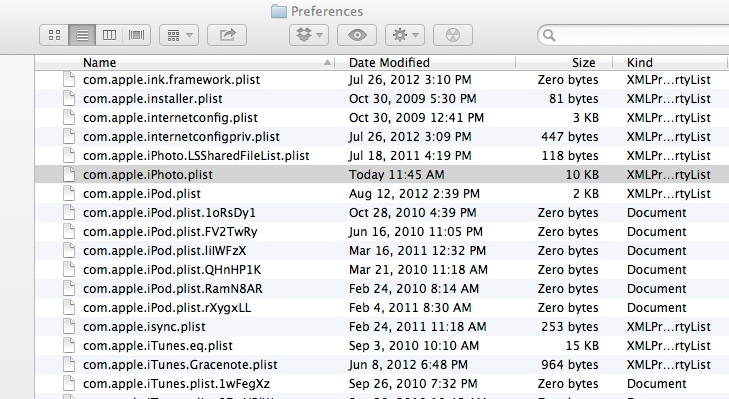Switch Finder to column view
Screen dimensions: 729x399
pyautogui.click(x=109, y=35)
